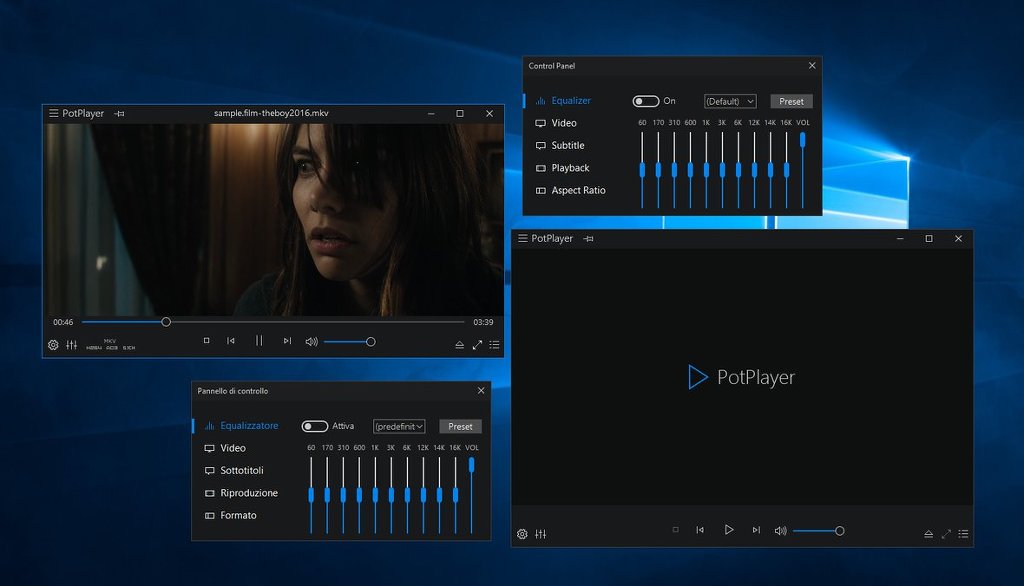Open the "(Default)" preset dropdown in Control Panel
This screenshot has height=586, width=1024.
click(730, 101)
